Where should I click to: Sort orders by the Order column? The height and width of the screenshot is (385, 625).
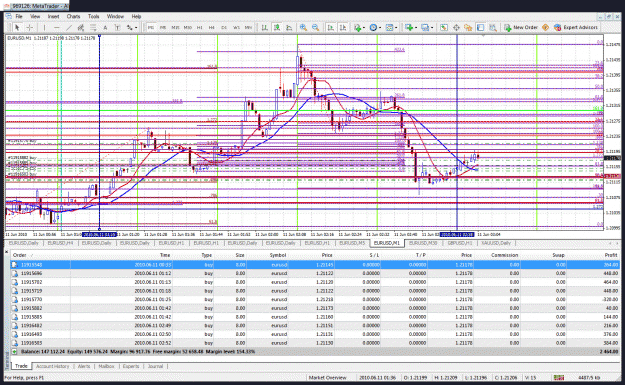20,255
